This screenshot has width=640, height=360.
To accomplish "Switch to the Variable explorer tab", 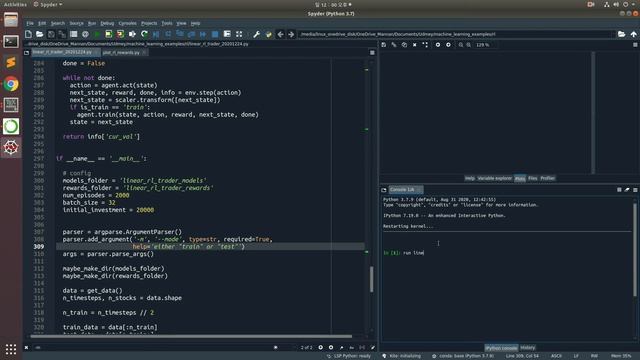I will pyautogui.click(x=494, y=178).
